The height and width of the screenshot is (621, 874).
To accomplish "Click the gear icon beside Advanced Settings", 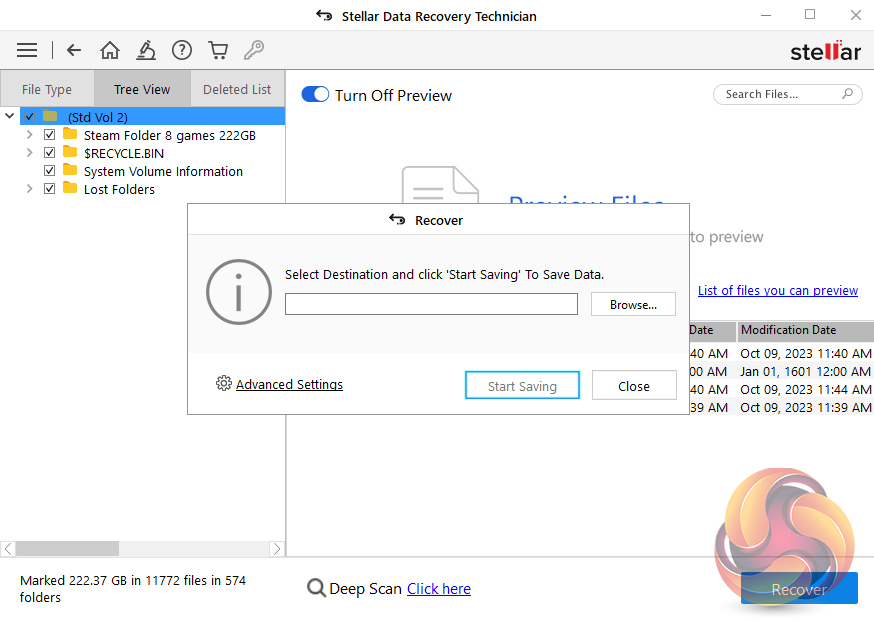I will 224,383.
